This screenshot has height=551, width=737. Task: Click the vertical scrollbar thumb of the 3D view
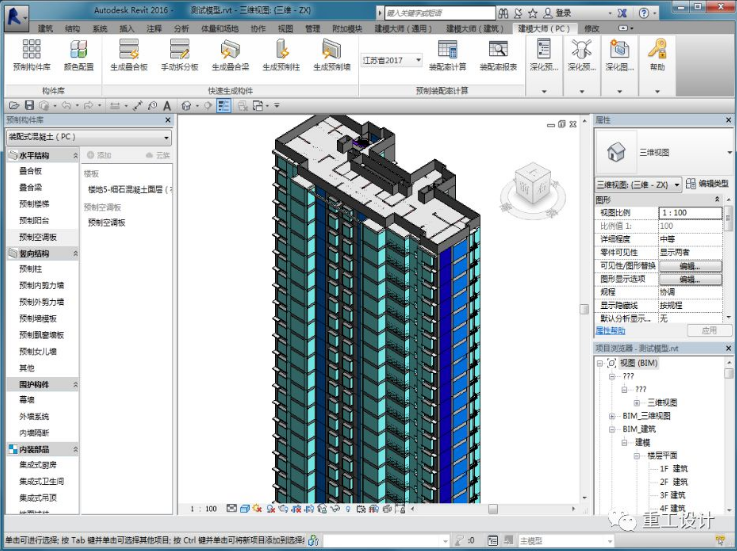[584, 309]
